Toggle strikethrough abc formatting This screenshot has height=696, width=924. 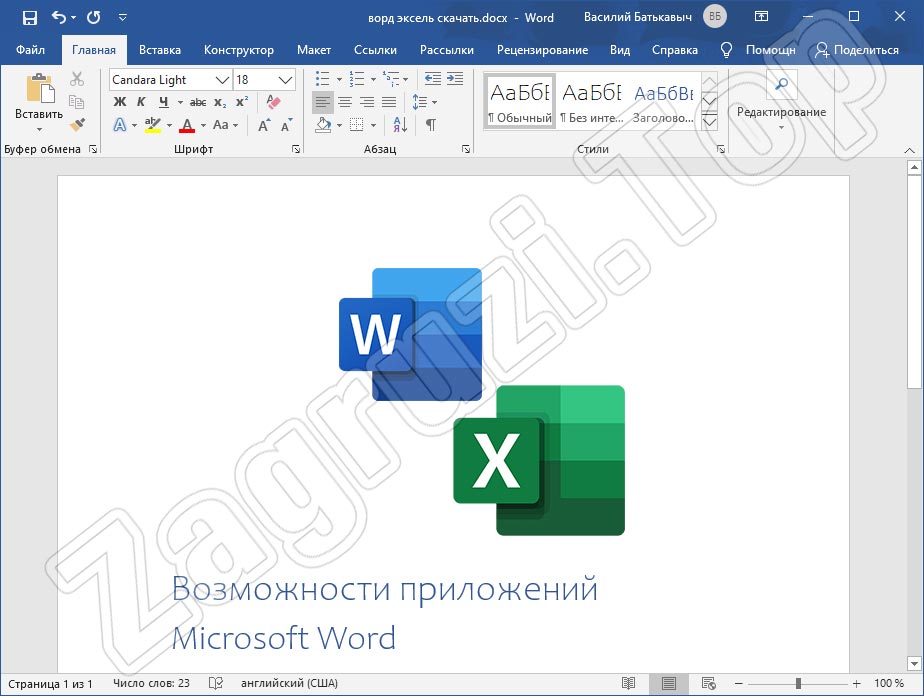pos(198,103)
